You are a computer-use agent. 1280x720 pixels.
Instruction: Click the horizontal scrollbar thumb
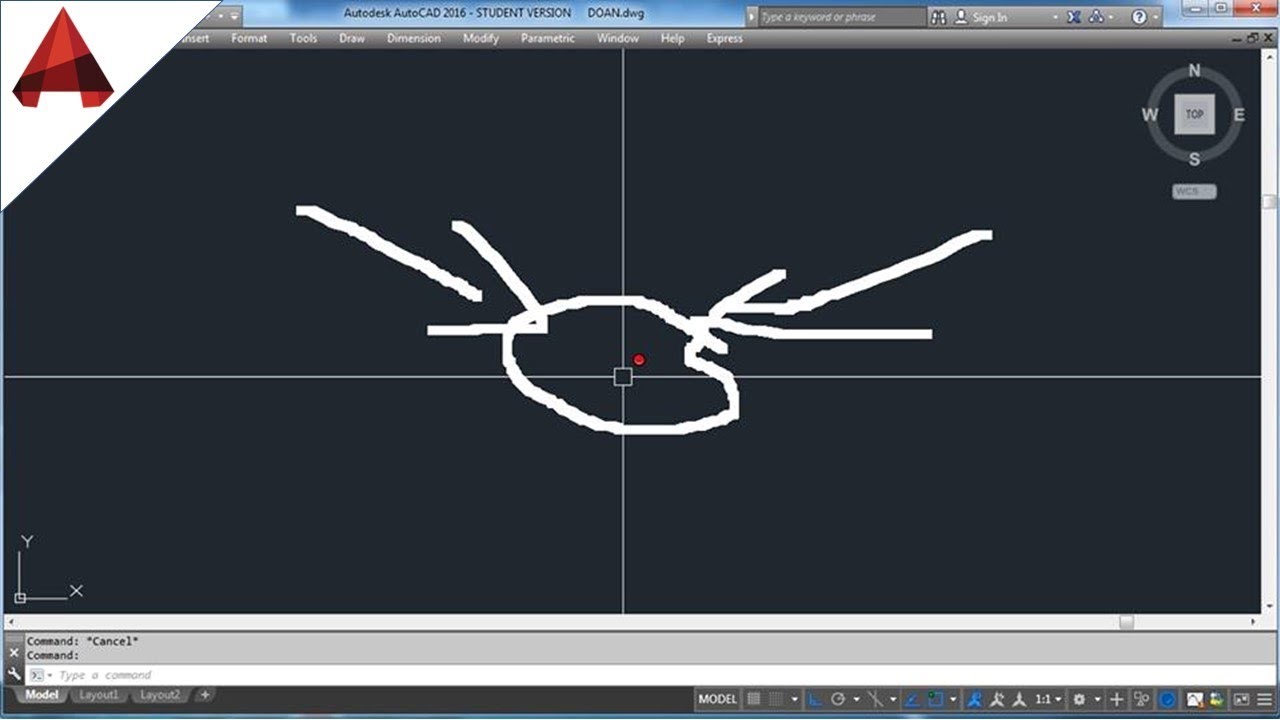[x=1127, y=621]
